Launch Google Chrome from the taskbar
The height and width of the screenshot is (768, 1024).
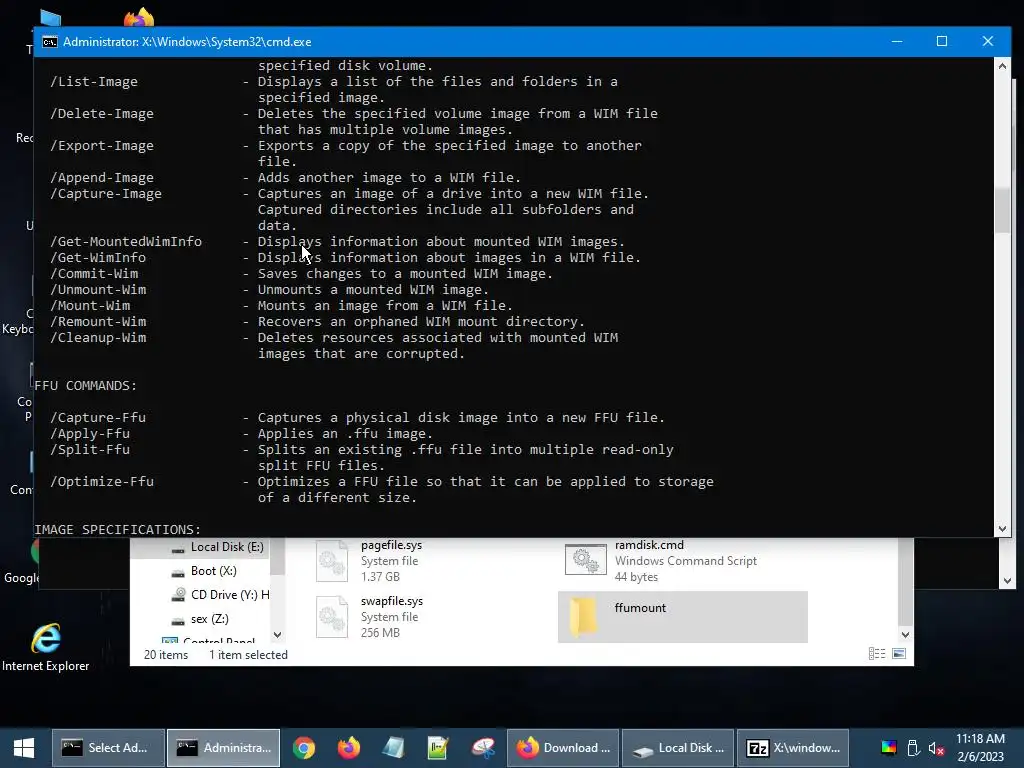304,748
